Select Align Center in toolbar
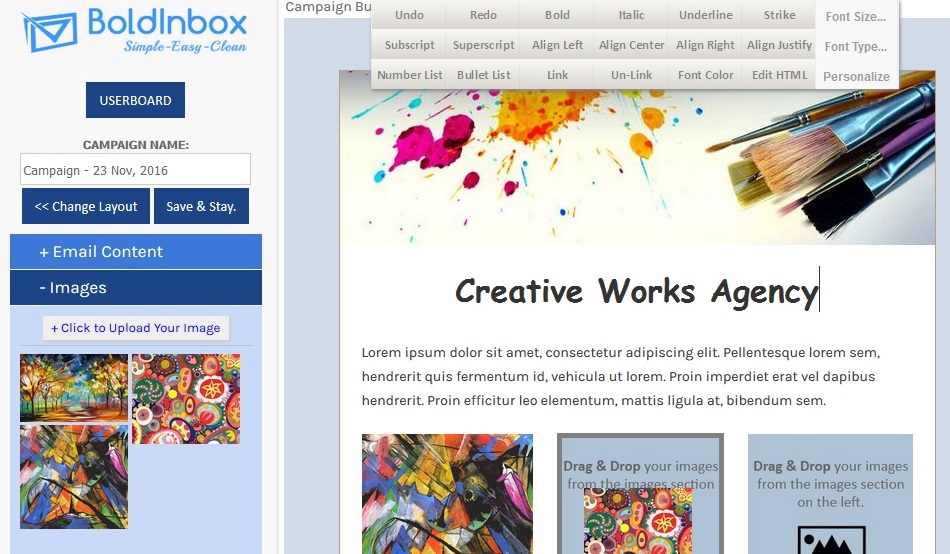This screenshot has width=950, height=554. pyautogui.click(x=631, y=45)
